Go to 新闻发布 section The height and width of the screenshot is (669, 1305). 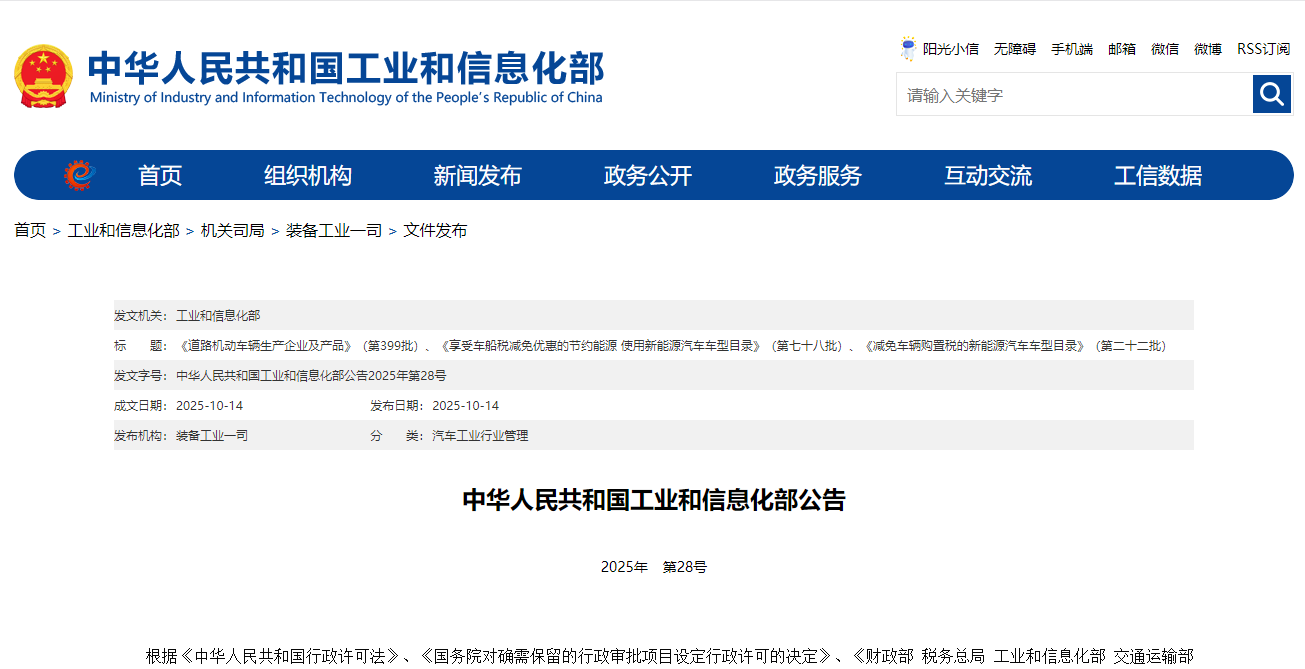[477, 176]
